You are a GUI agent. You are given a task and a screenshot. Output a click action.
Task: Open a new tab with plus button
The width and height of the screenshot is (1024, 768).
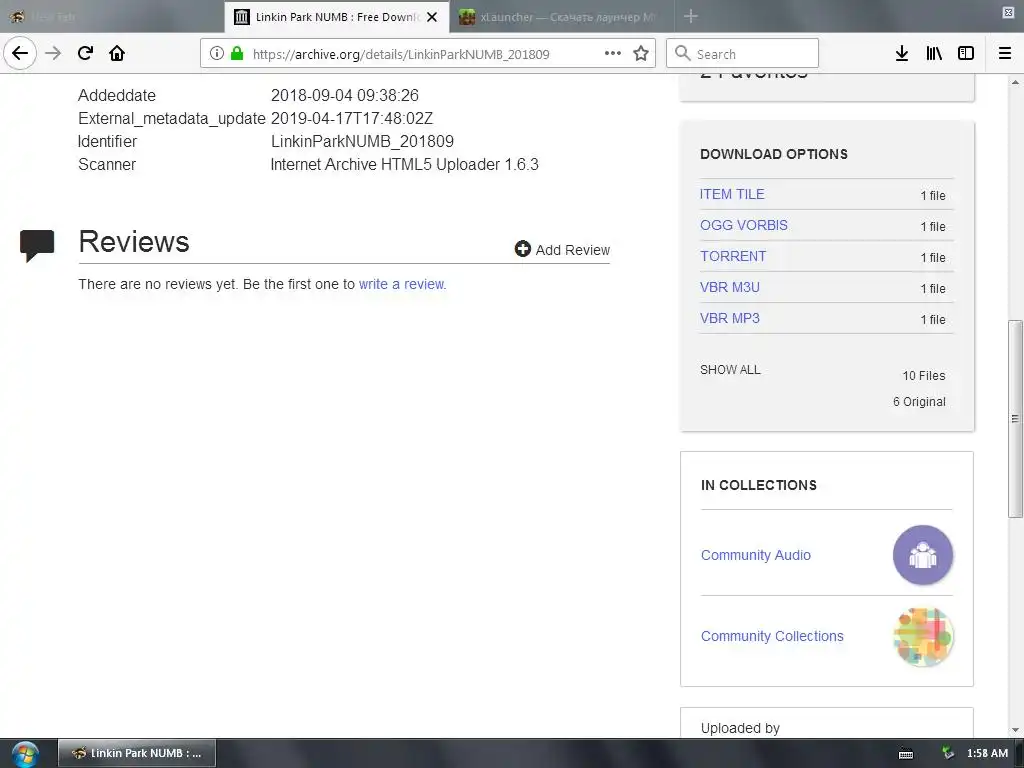click(x=691, y=16)
